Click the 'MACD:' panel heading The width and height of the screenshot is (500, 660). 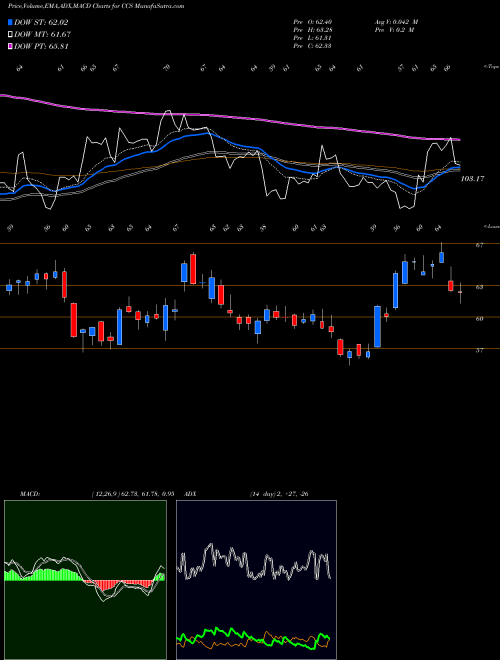pos(30,494)
